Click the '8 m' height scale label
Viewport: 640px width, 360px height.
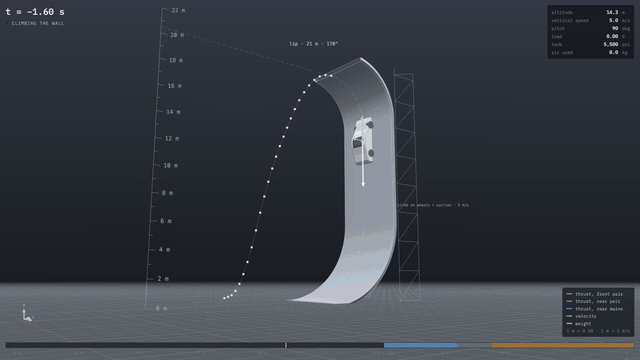(x=167, y=193)
